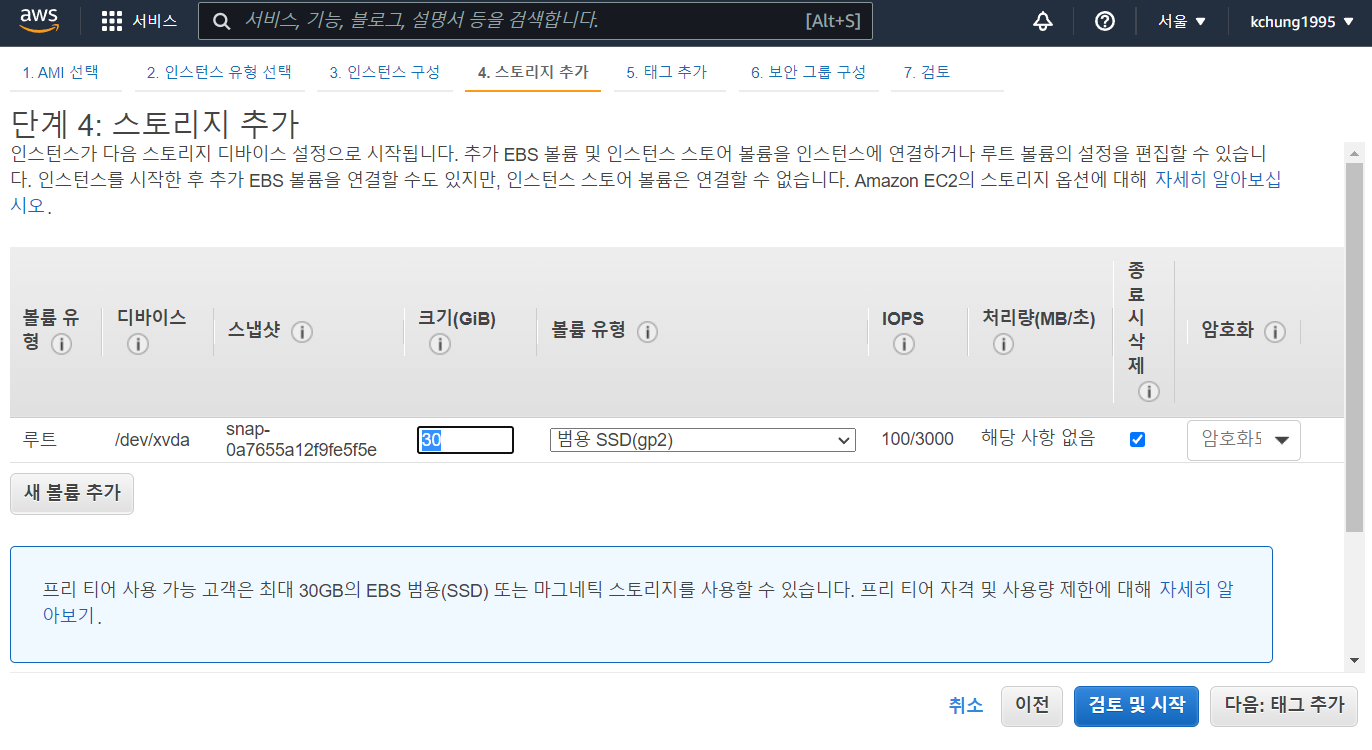
Task: Click info icon under 처리량(MB/초)
Action: (1003, 344)
